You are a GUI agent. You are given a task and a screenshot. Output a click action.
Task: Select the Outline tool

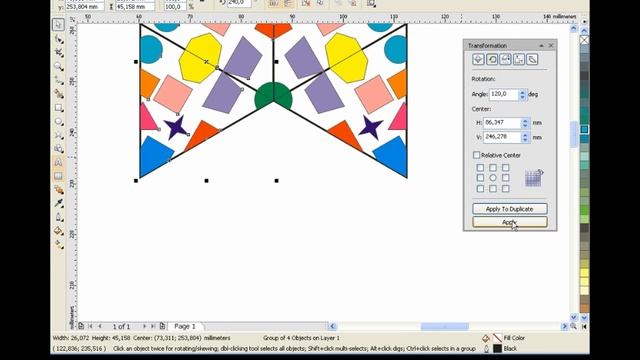point(59,217)
